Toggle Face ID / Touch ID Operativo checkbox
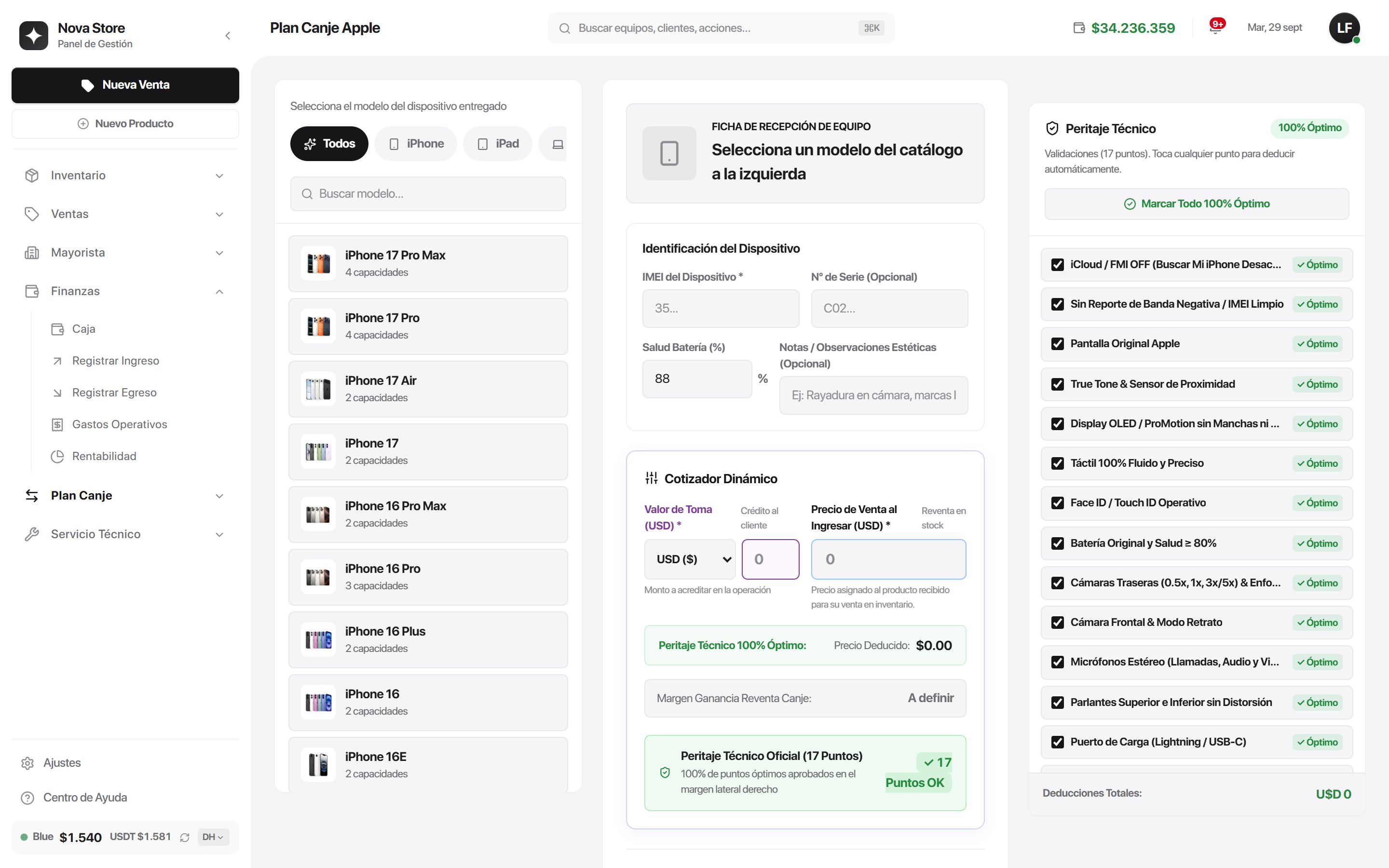 (1057, 503)
